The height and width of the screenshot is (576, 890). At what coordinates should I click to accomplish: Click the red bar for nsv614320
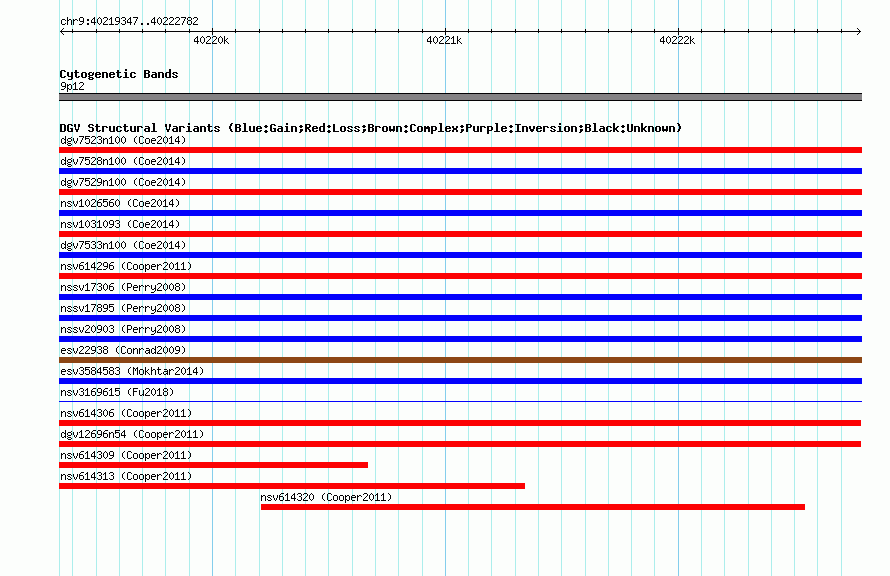coord(532,507)
